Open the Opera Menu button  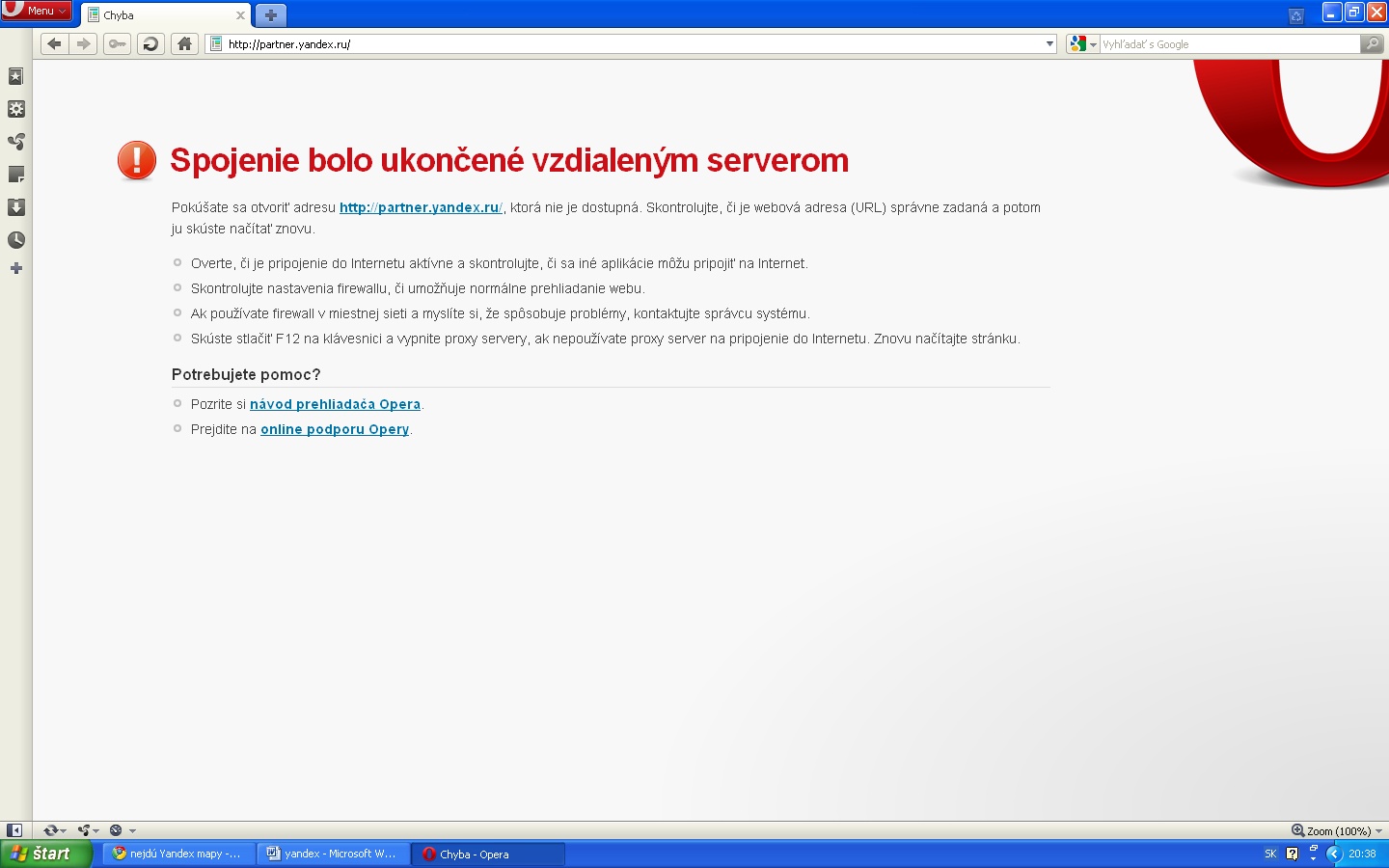pos(37,11)
